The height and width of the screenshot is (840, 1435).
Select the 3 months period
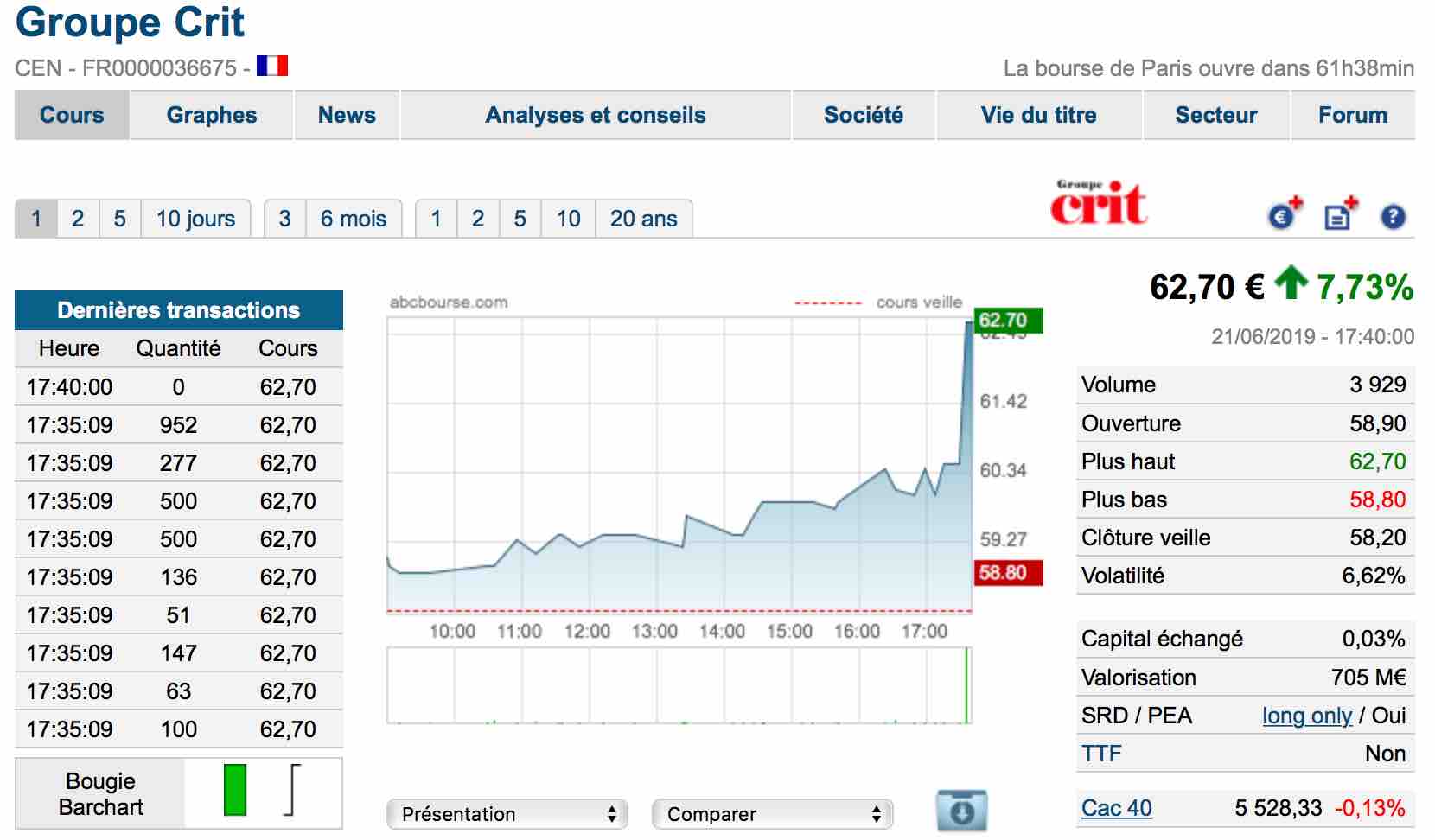(x=284, y=219)
